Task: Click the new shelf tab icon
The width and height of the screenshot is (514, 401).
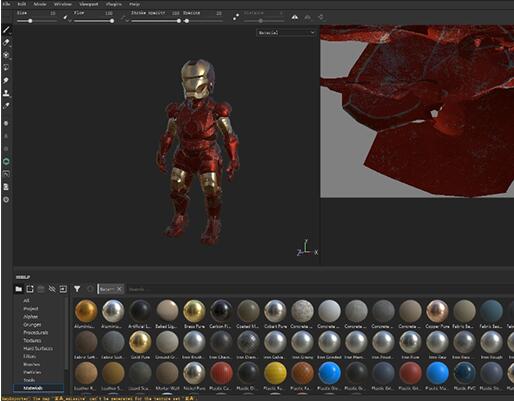Action: 30,289
